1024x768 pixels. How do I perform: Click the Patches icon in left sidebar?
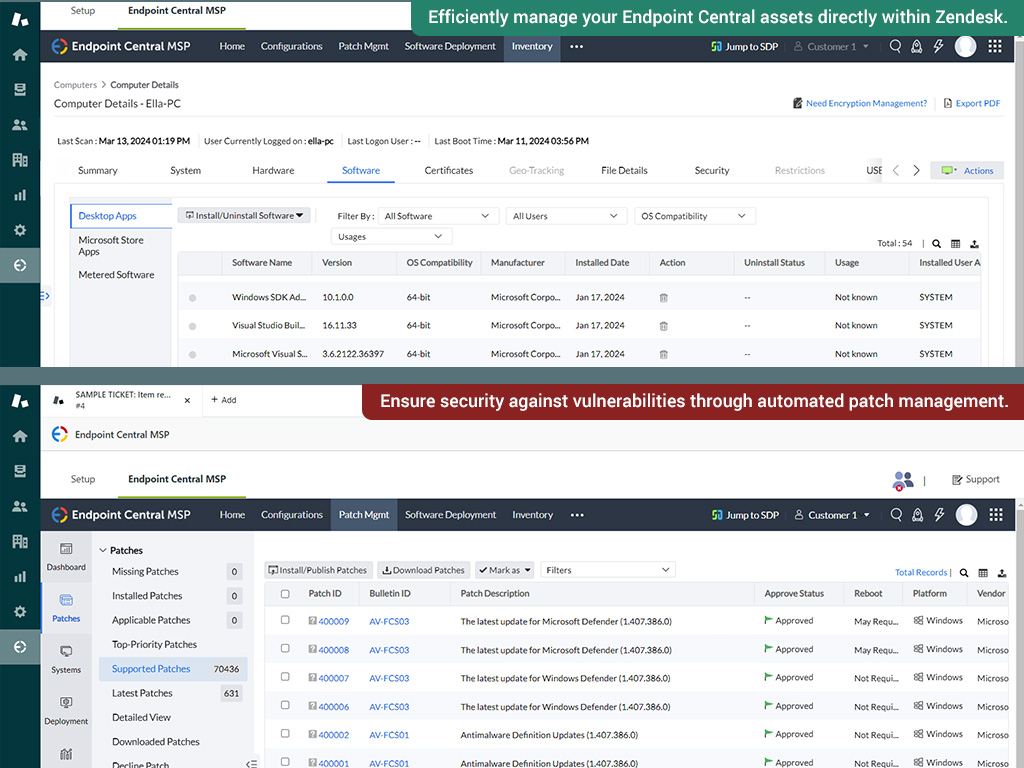[x=66, y=607]
